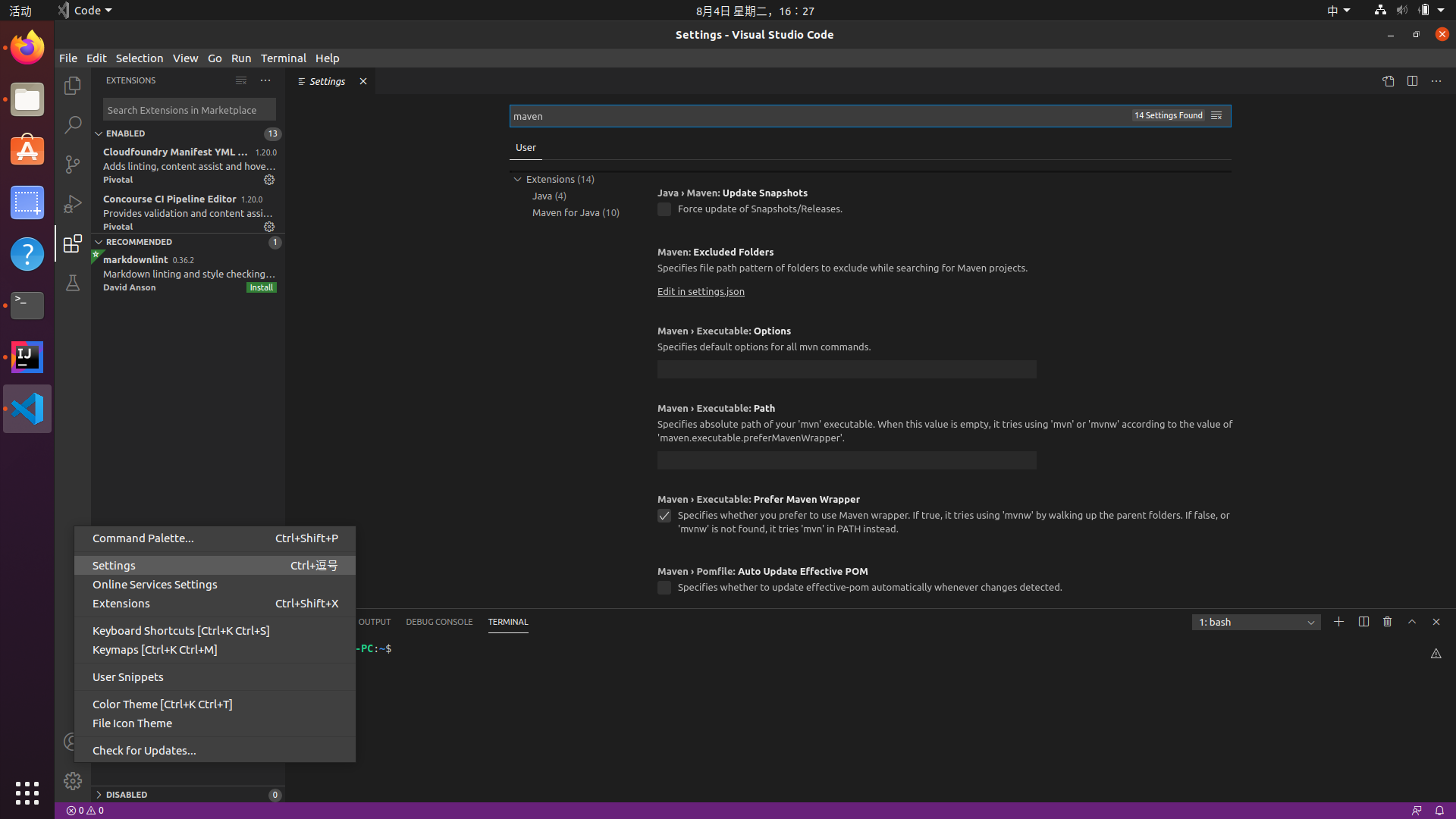Toggle Java Maven Update Snapshots checkbox
The height and width of the screenshot is (819, 1456).
pos(663,209)
